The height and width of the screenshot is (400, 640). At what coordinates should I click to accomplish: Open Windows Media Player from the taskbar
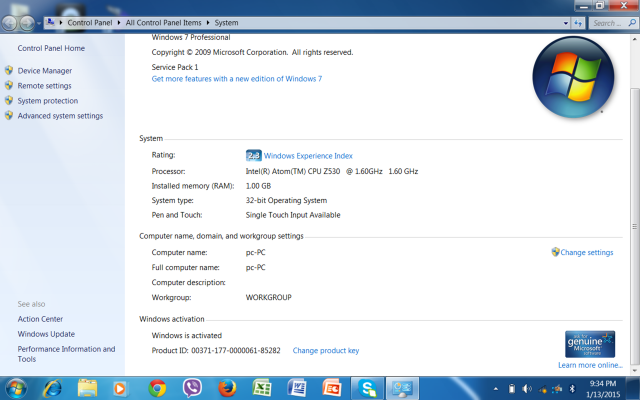point(120,388)
